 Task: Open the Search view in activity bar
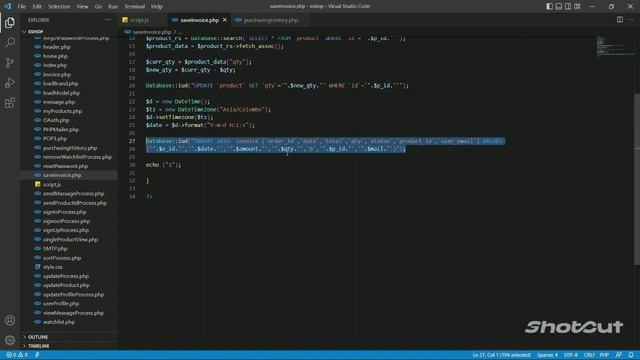tap(10, 42)
